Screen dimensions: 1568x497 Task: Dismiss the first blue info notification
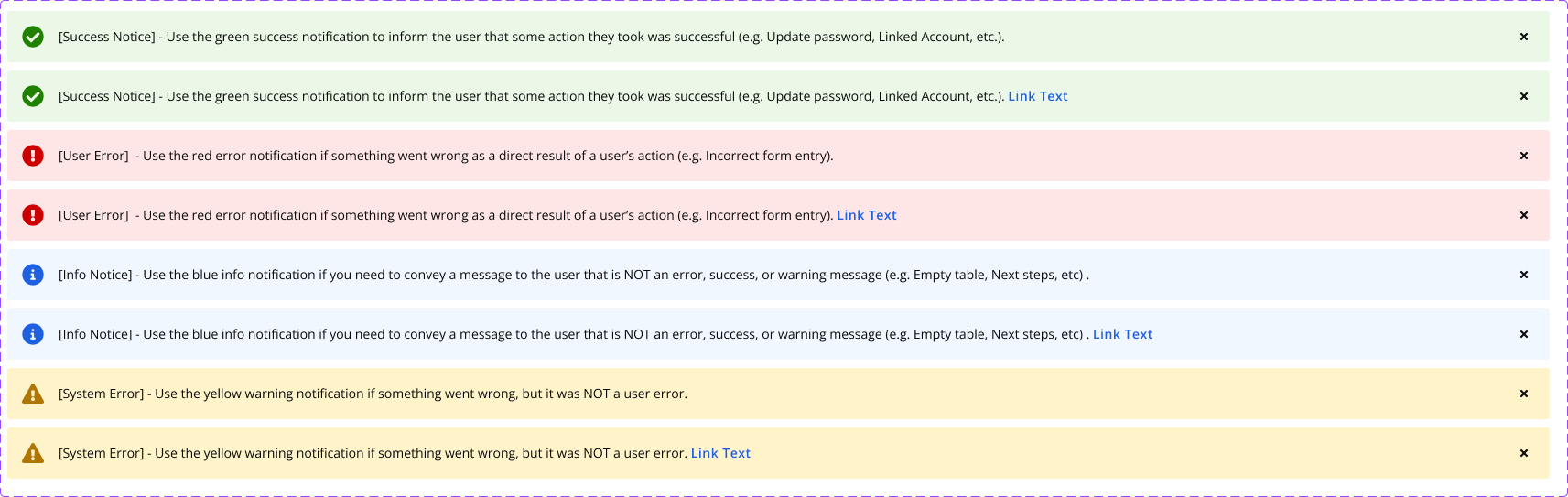click(1524, 275)
